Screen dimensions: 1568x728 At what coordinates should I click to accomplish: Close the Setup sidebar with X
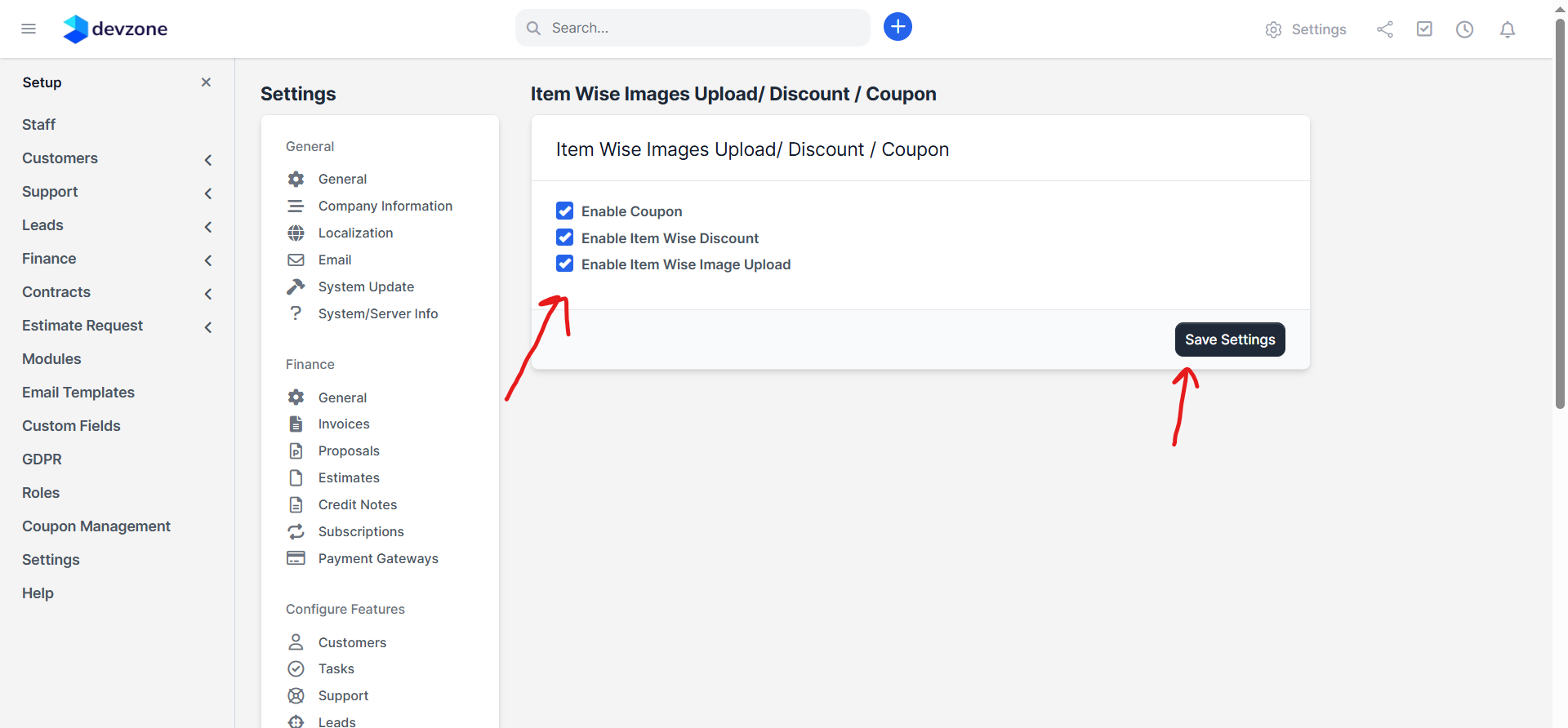coord(206,82)
